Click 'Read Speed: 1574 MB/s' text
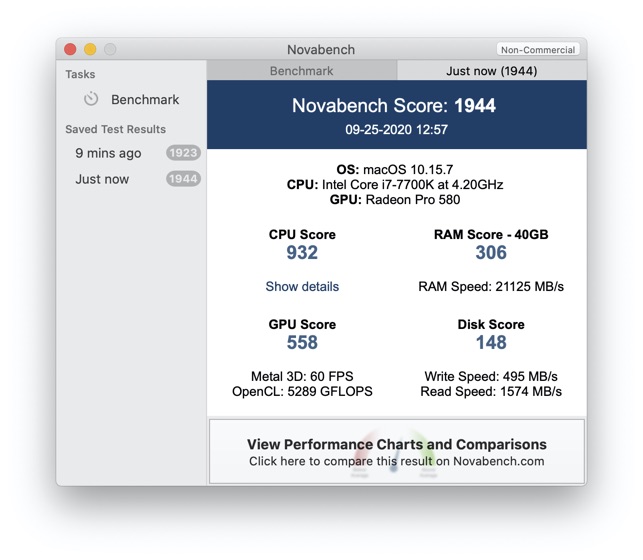 click(491, 392)
